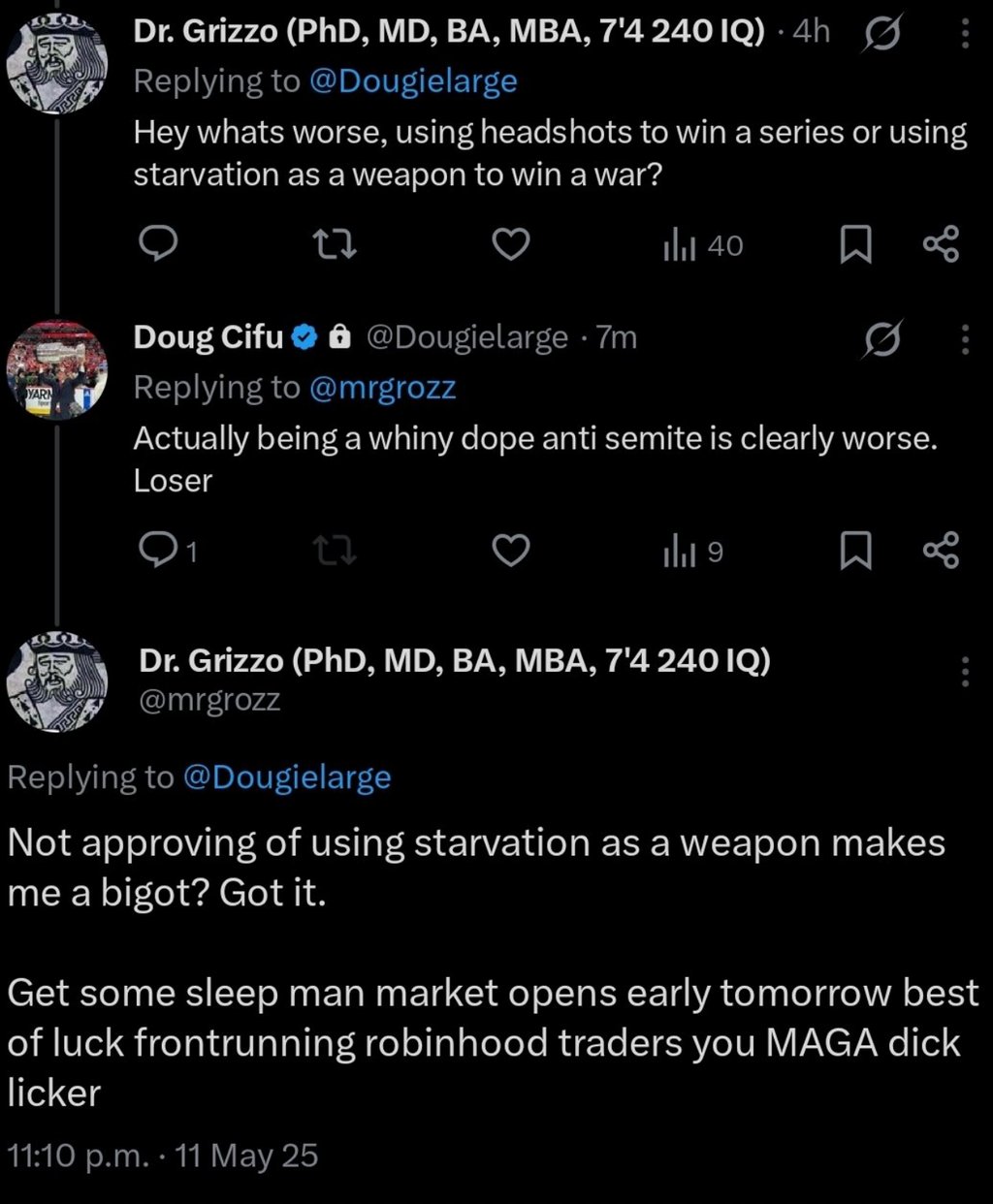Open Doug Cifu's profile picture
This screenshot has height=1204, width=993.
point(57,369)
